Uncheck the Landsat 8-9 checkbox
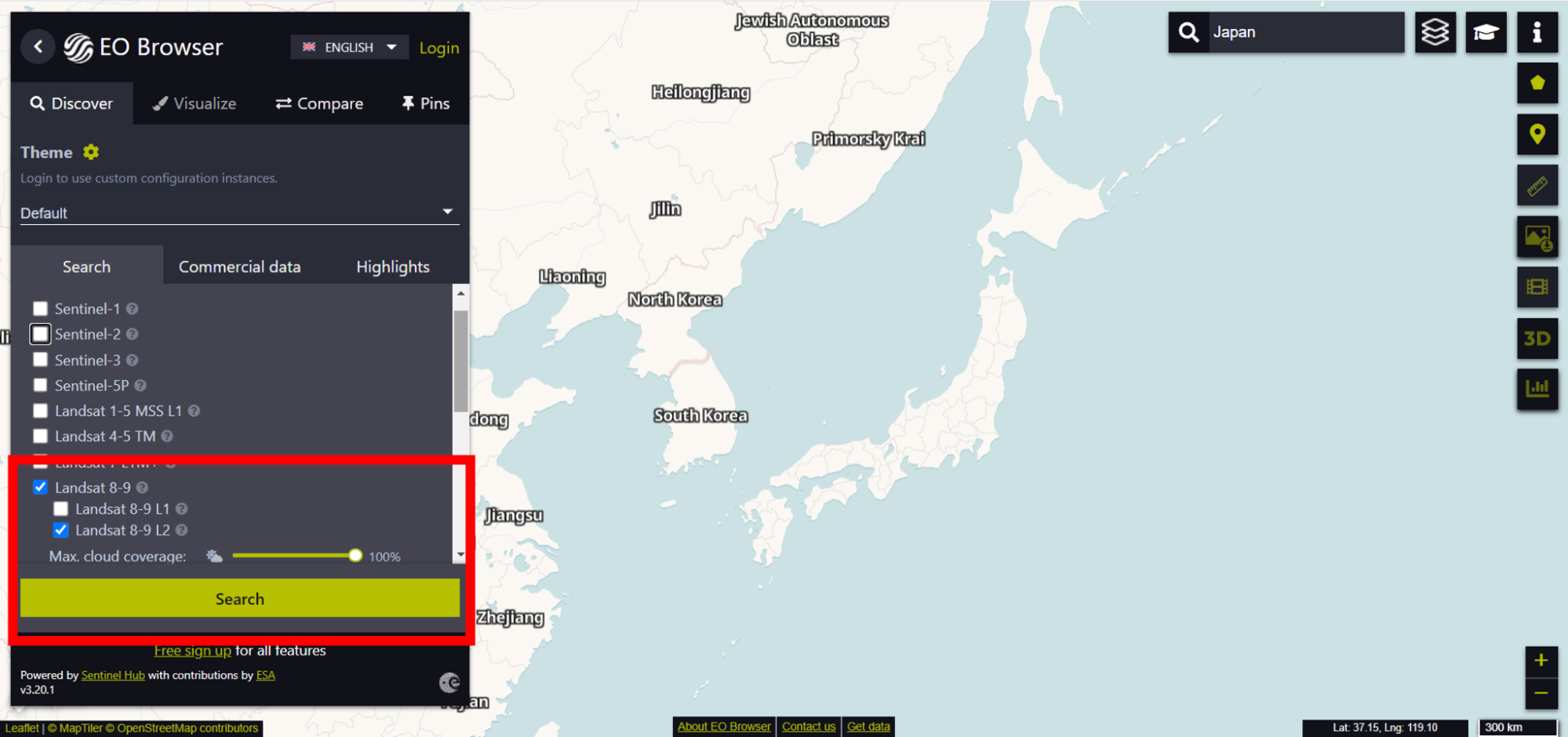 [40, 488]
